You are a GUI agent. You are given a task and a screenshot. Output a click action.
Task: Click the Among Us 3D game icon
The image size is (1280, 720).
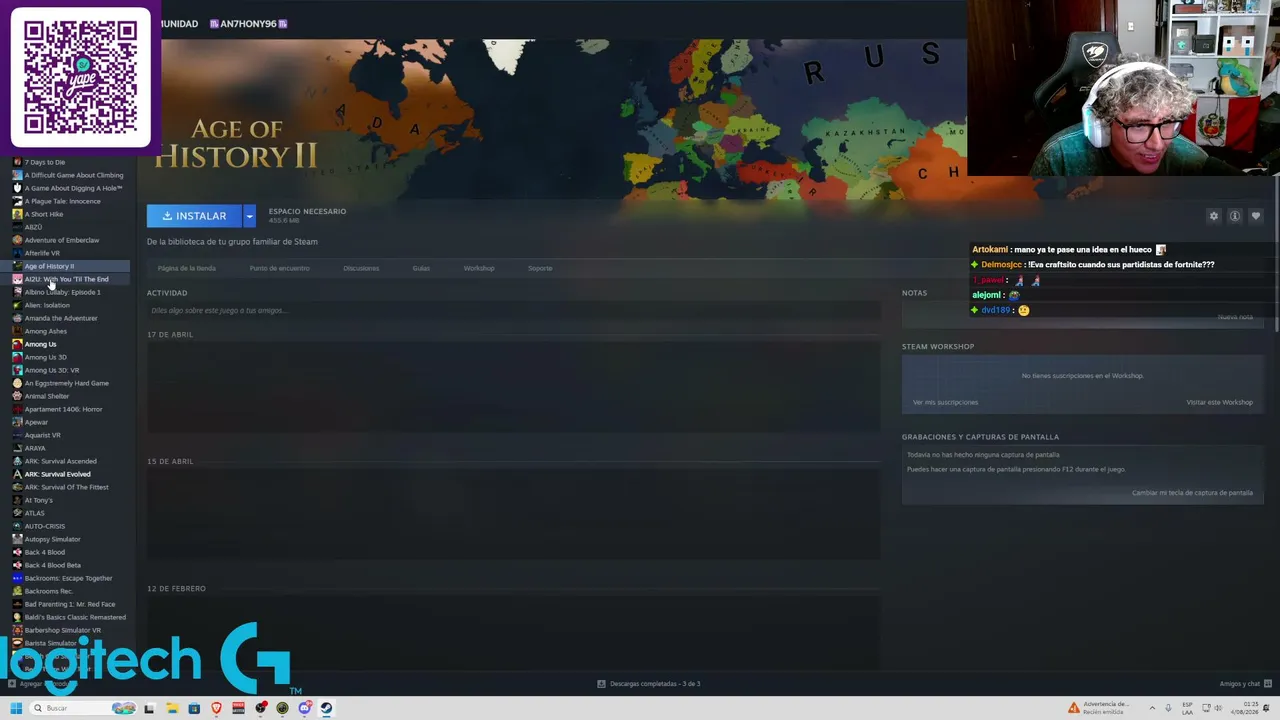click(17, 357)
